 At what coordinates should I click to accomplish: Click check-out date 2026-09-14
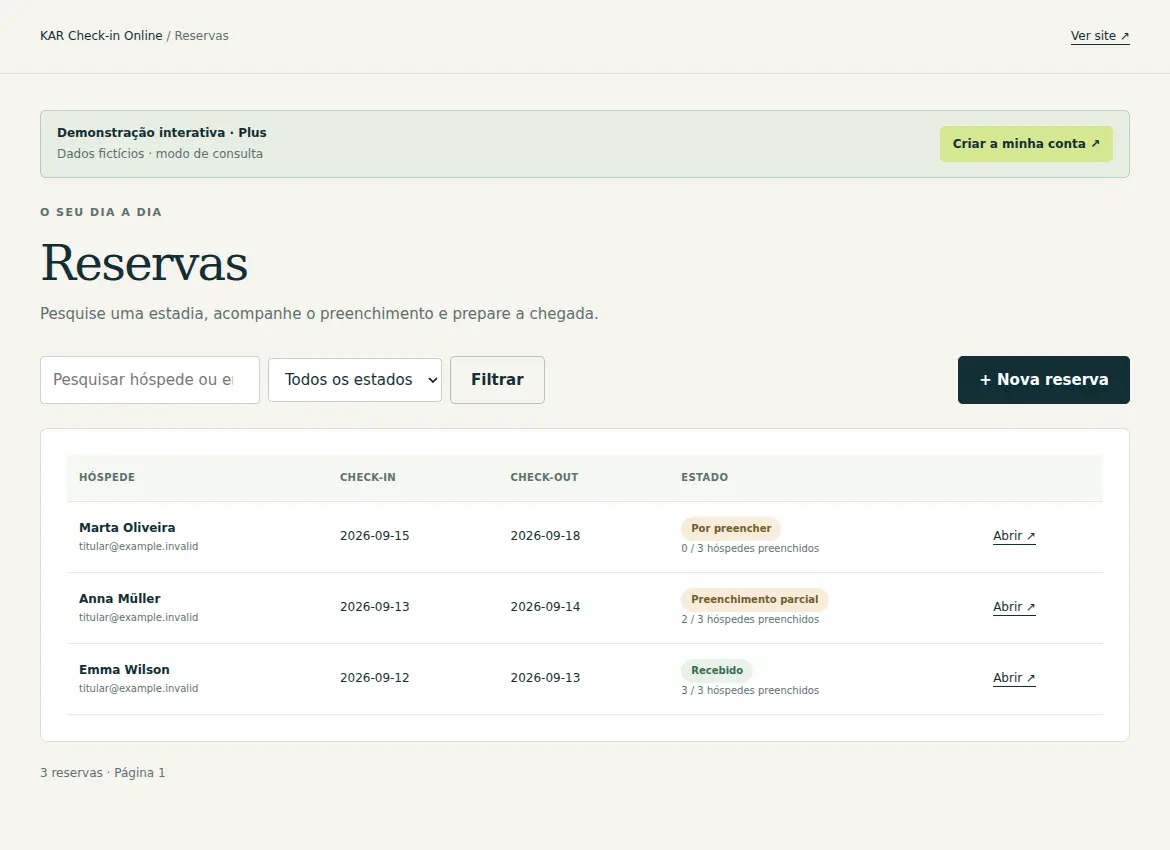(x=545, y=607)
